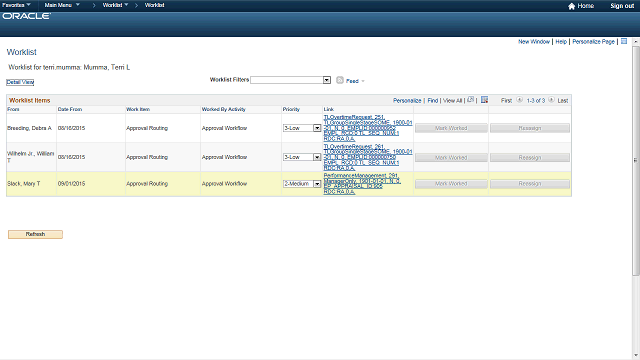Click the name Breeding, Debra A
This screenshot has height=360, width=640.
click(29, 128)
